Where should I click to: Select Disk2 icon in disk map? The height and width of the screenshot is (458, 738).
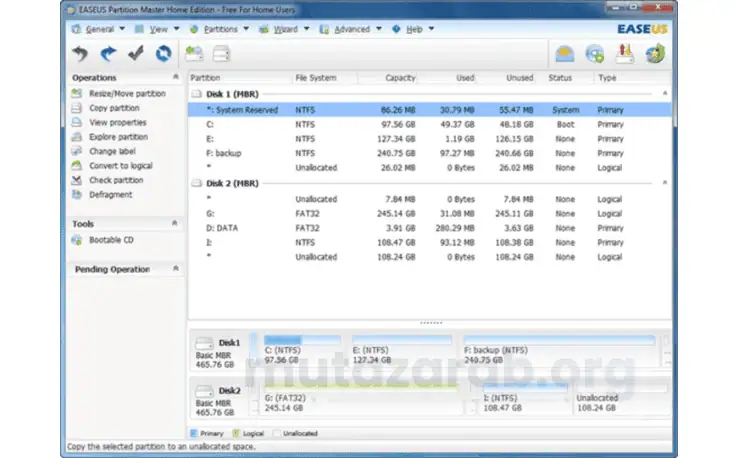click(204, 391)
